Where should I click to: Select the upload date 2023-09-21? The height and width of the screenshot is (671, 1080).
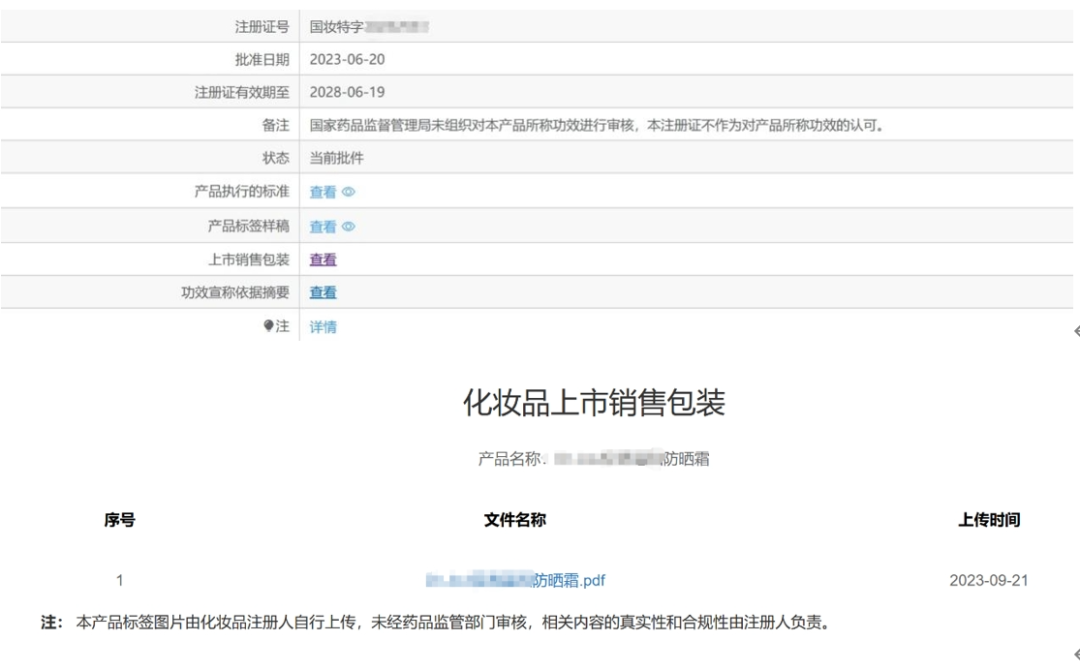pos(988,580)
